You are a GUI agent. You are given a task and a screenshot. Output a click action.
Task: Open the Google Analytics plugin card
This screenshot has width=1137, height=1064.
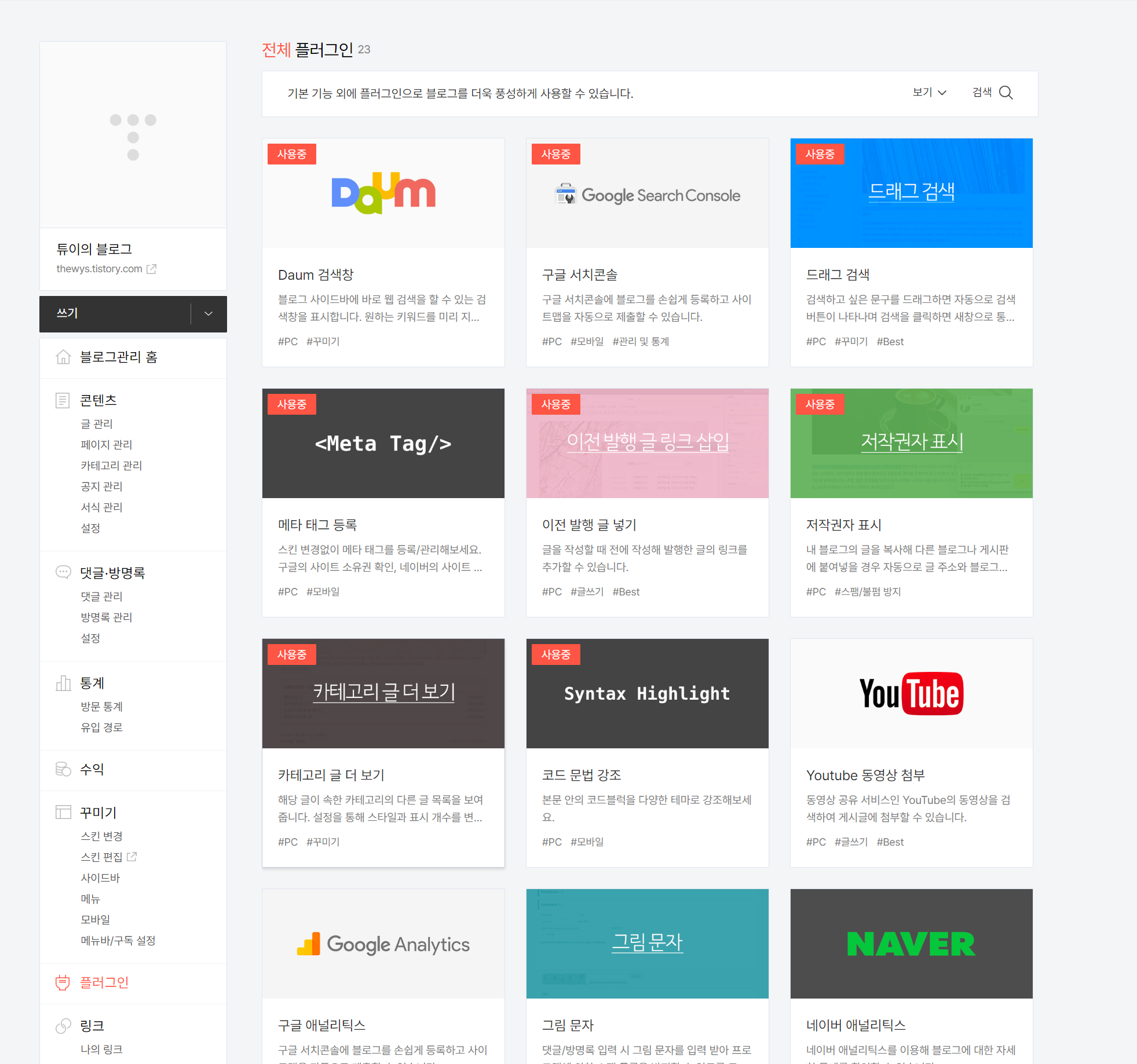[x=383, y=977]
